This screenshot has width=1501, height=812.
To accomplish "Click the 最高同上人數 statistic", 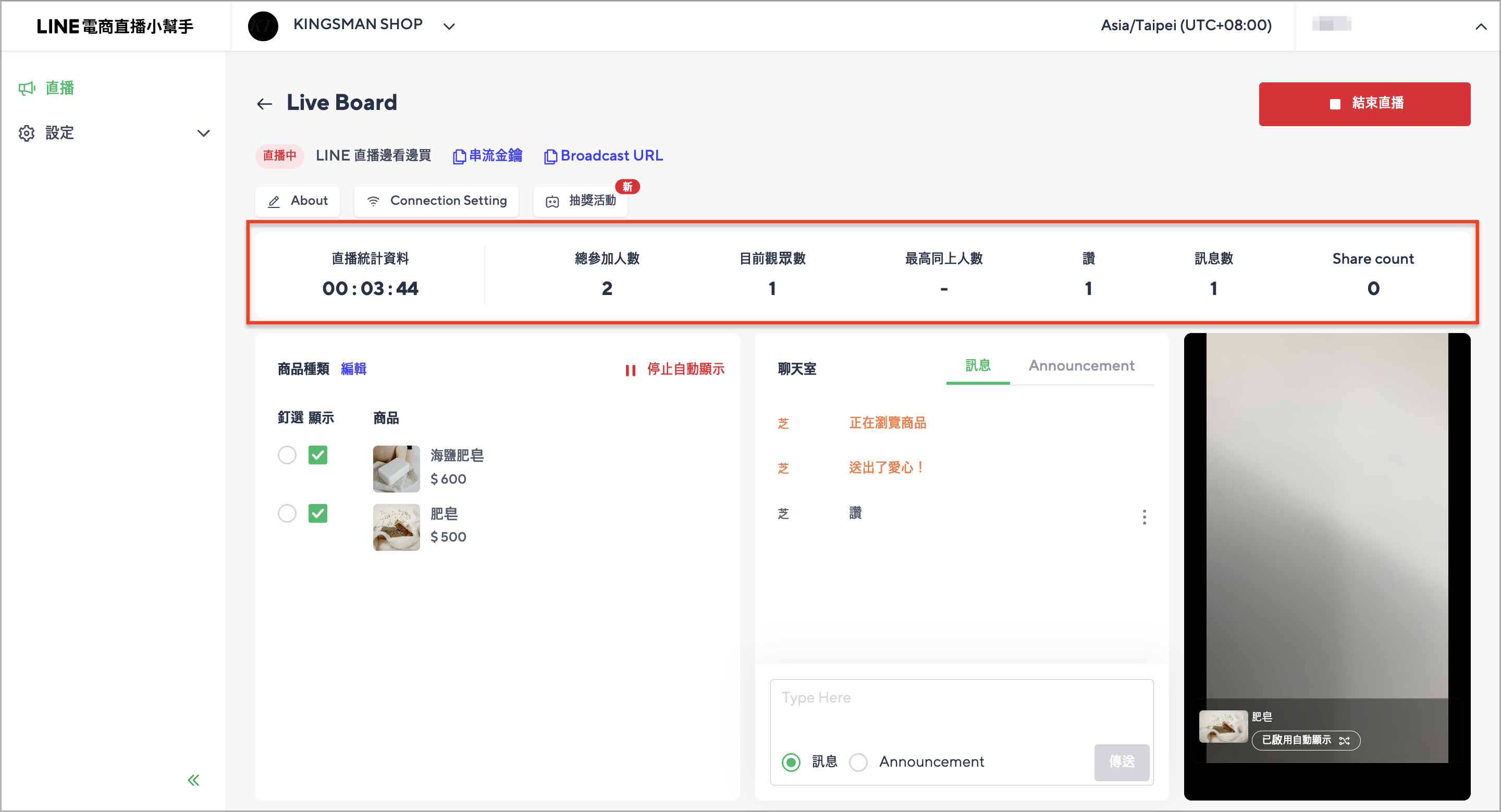I will coord(943,274).
